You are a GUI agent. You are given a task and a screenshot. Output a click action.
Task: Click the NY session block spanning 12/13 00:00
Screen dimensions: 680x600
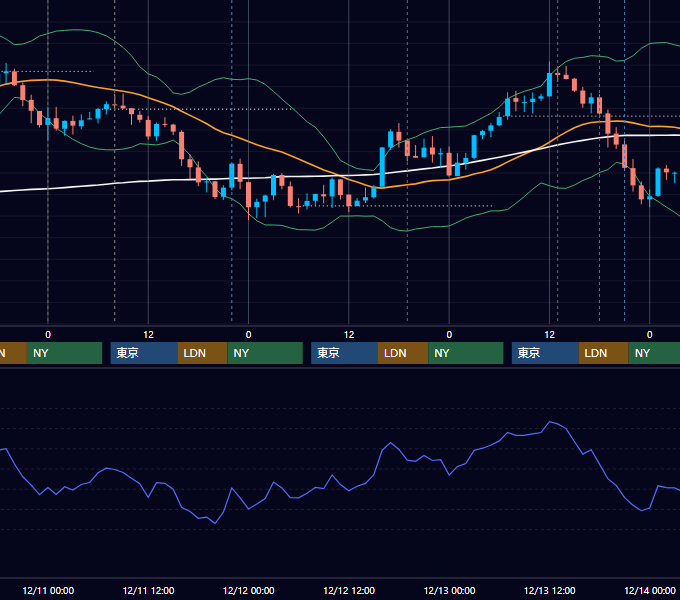coord(466,353)
